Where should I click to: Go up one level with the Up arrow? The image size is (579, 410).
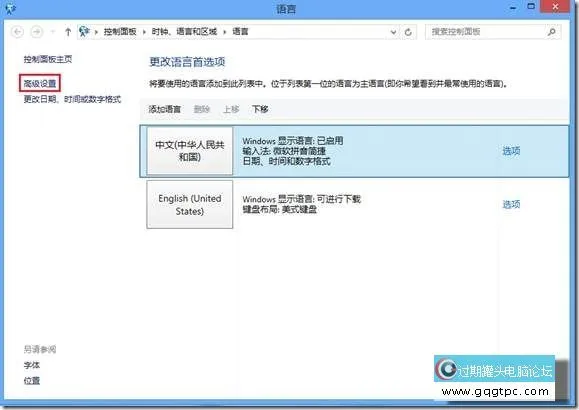68,32
